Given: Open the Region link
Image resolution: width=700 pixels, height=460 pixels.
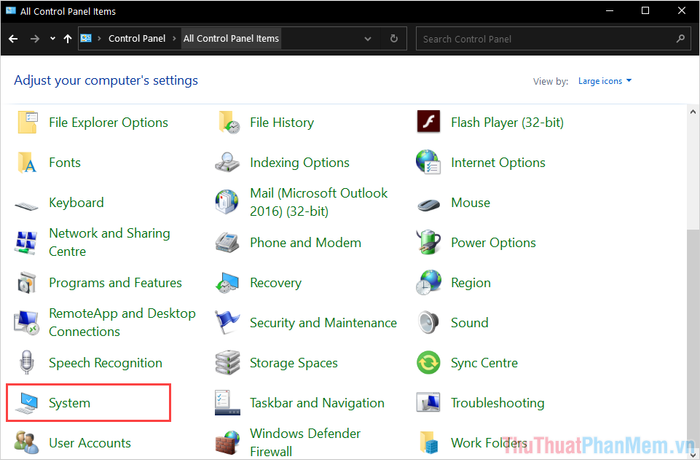Looking at the screenshot, I should [x=471, y=283].
